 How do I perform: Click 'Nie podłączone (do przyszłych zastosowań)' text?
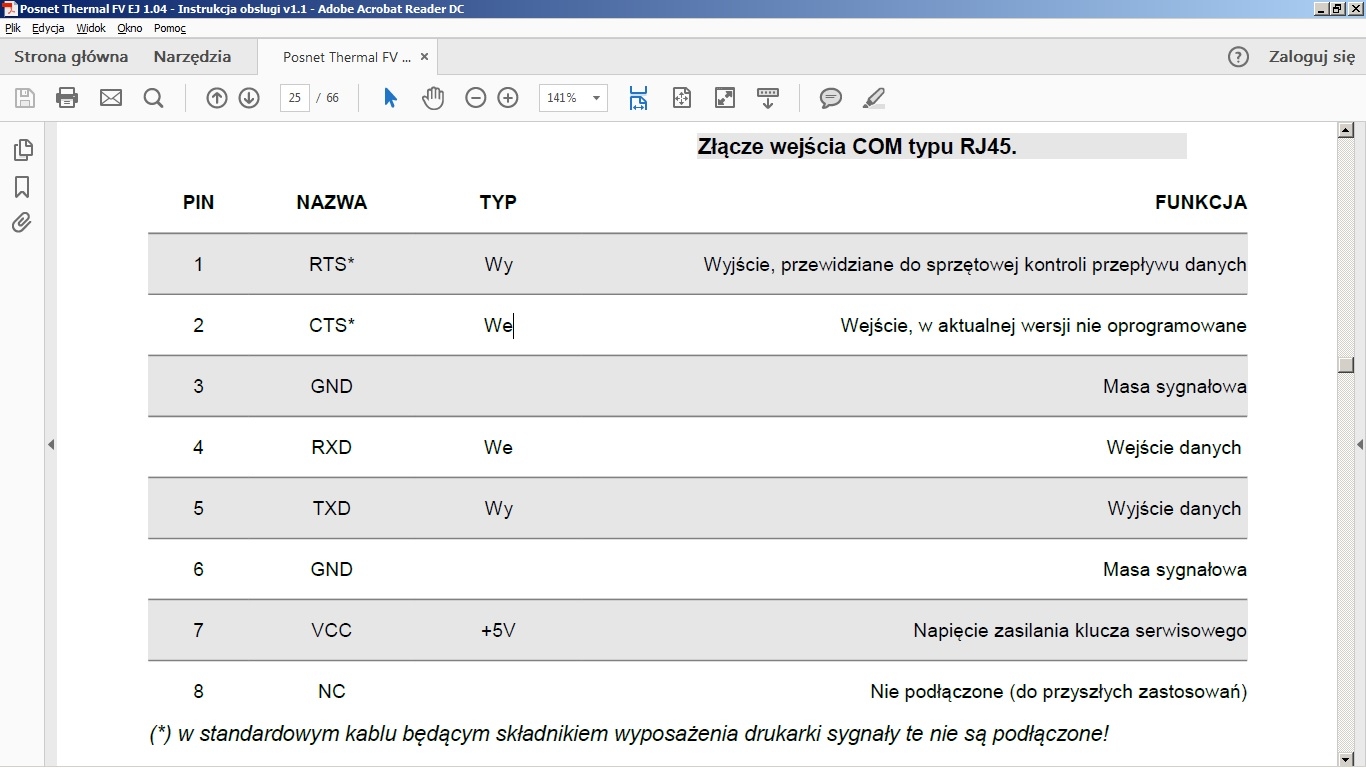click(x=1059, y=691)
